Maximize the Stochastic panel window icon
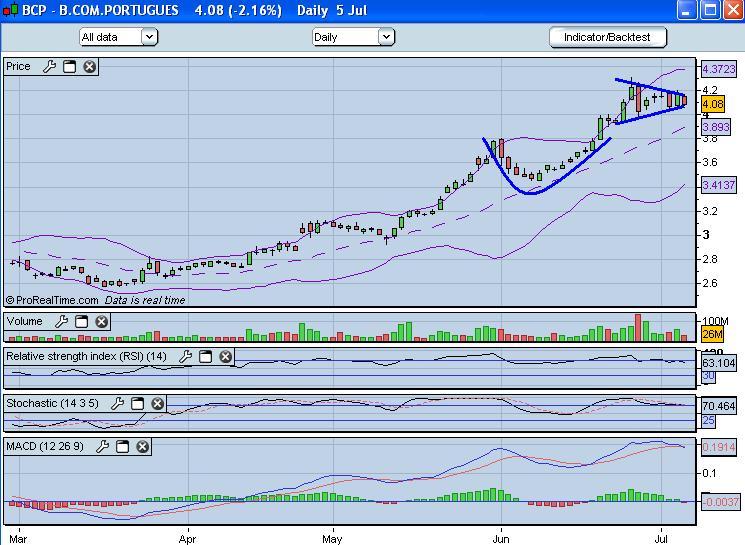The width and height of the screenshot is (745, 545). pyautogui.click(x=137, y=403)
